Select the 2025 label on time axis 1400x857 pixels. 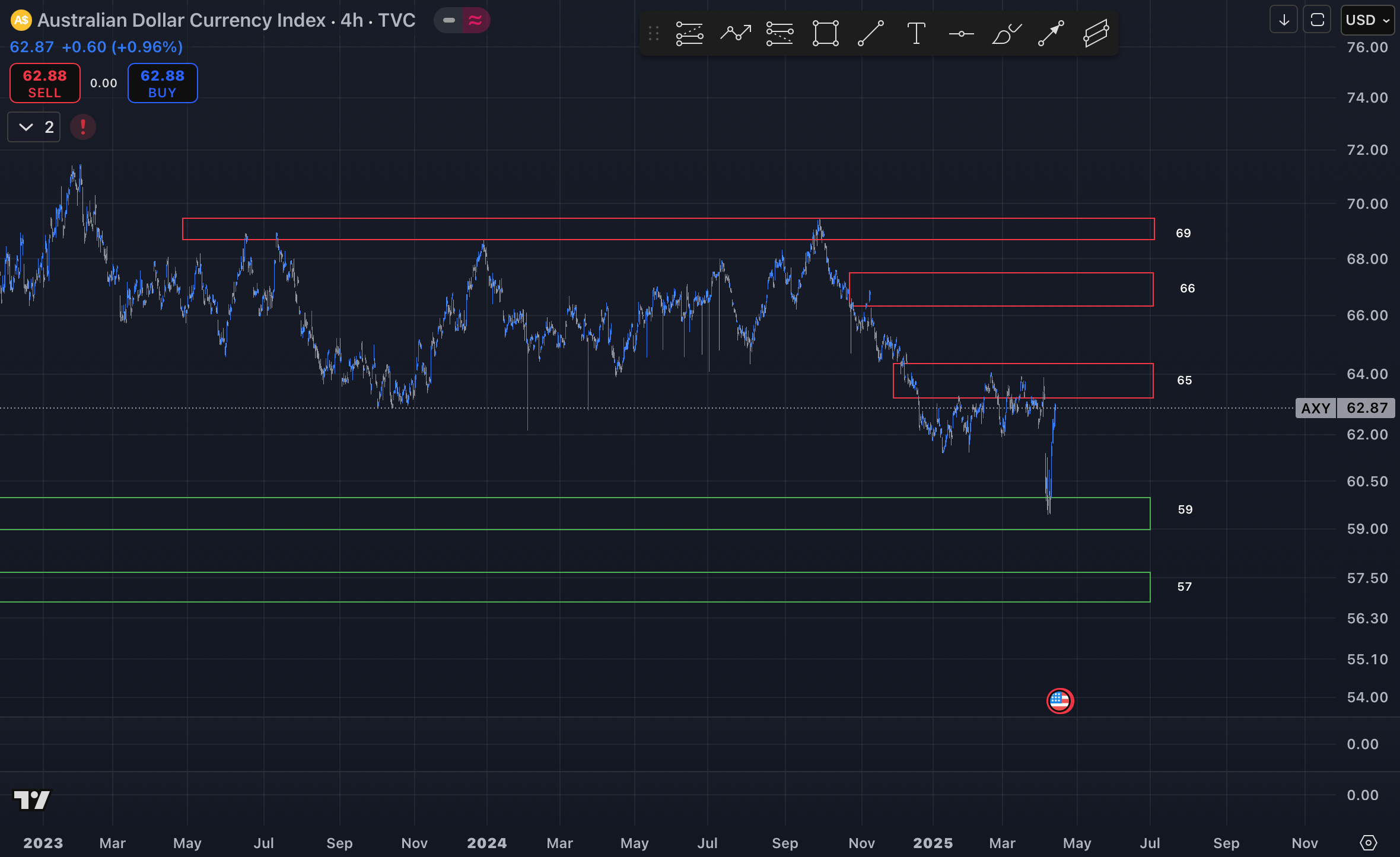933,843
